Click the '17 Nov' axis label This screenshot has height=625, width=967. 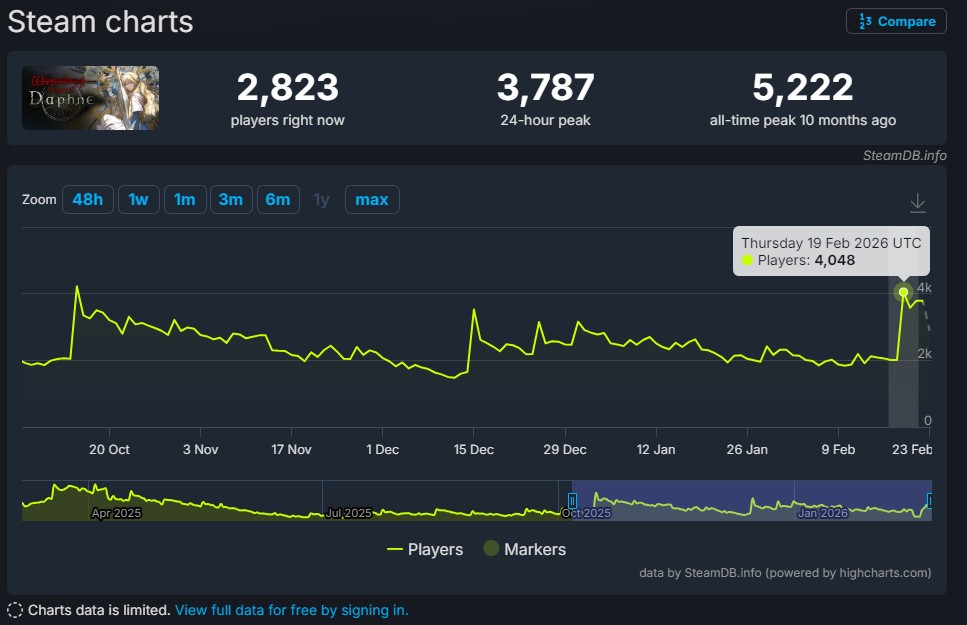pos(291,450)
